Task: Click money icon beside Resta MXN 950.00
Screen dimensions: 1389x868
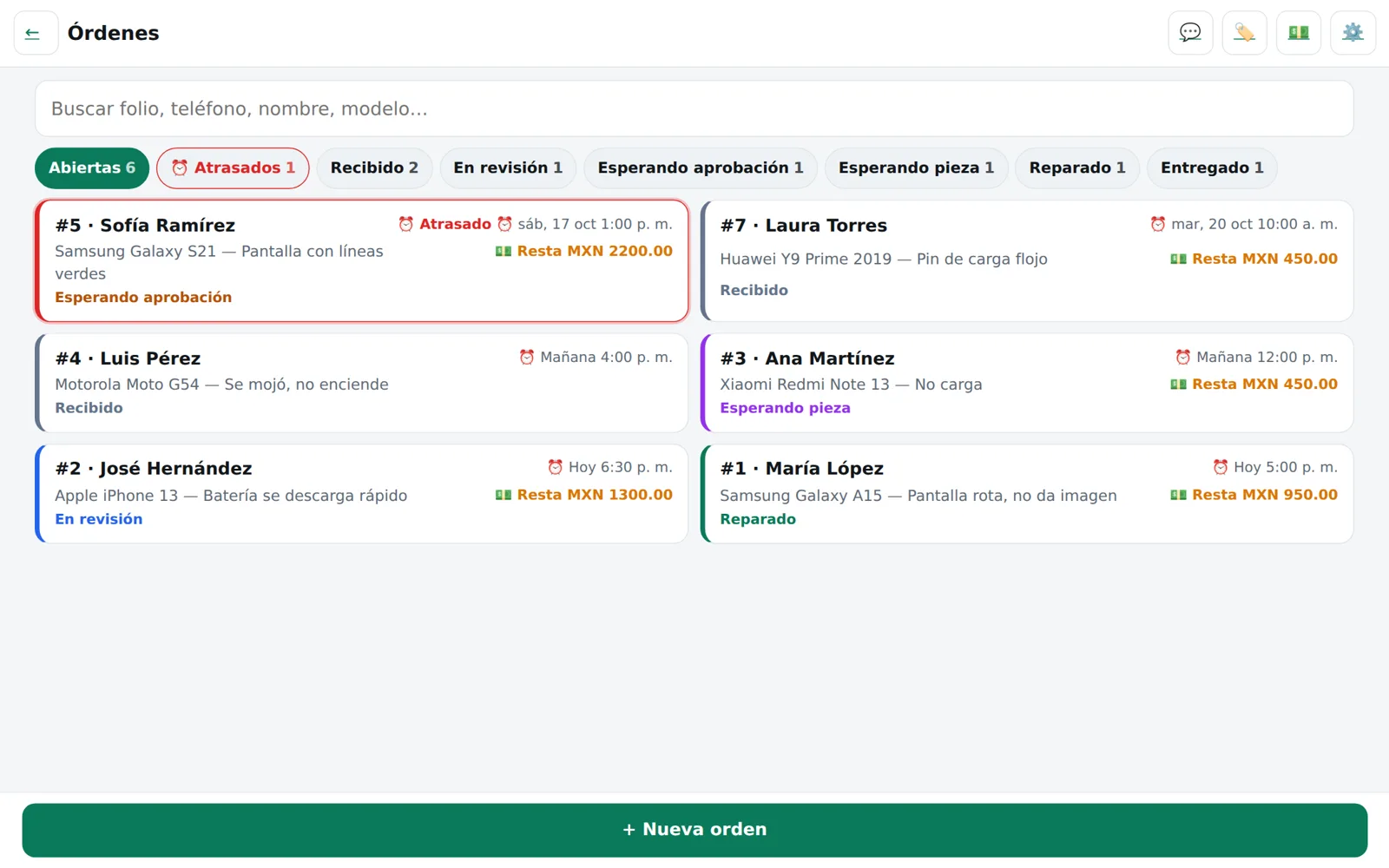Action: point(1178,495)
